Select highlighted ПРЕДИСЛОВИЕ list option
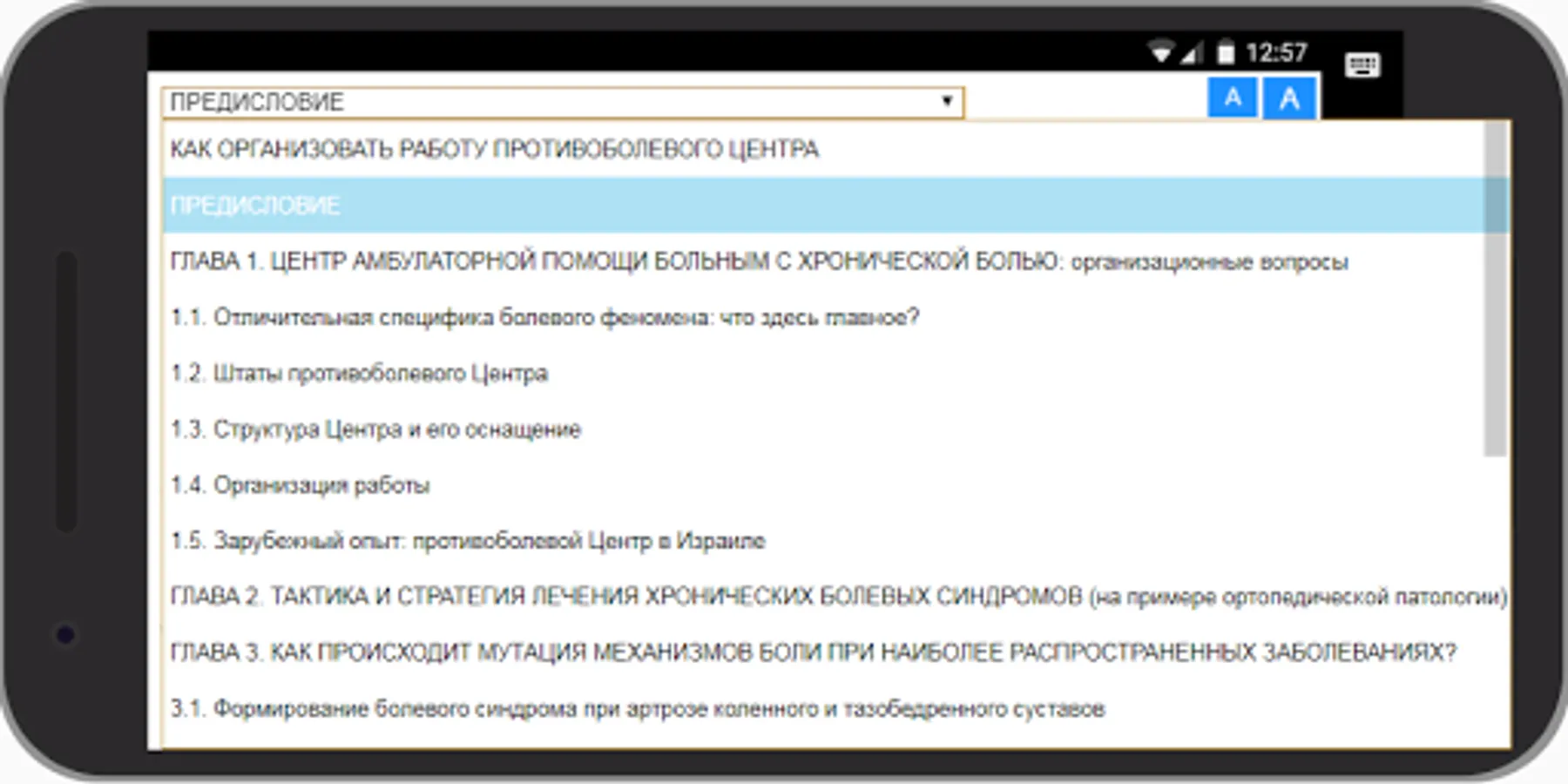Viewport: 1568px width, 784px height. click(x=823, y=205)
